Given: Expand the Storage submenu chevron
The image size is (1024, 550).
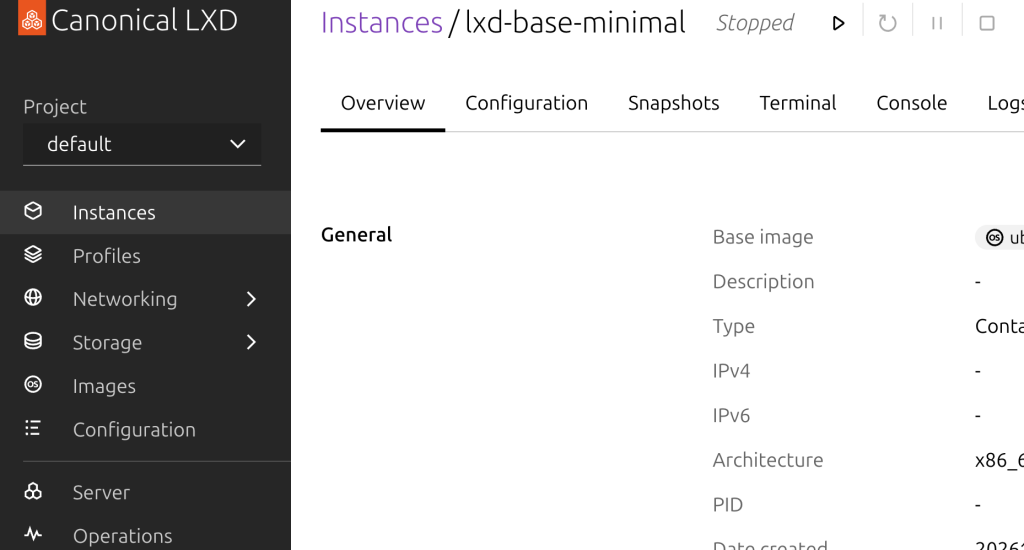Looking at the screenshot, I should pos(251,342).
